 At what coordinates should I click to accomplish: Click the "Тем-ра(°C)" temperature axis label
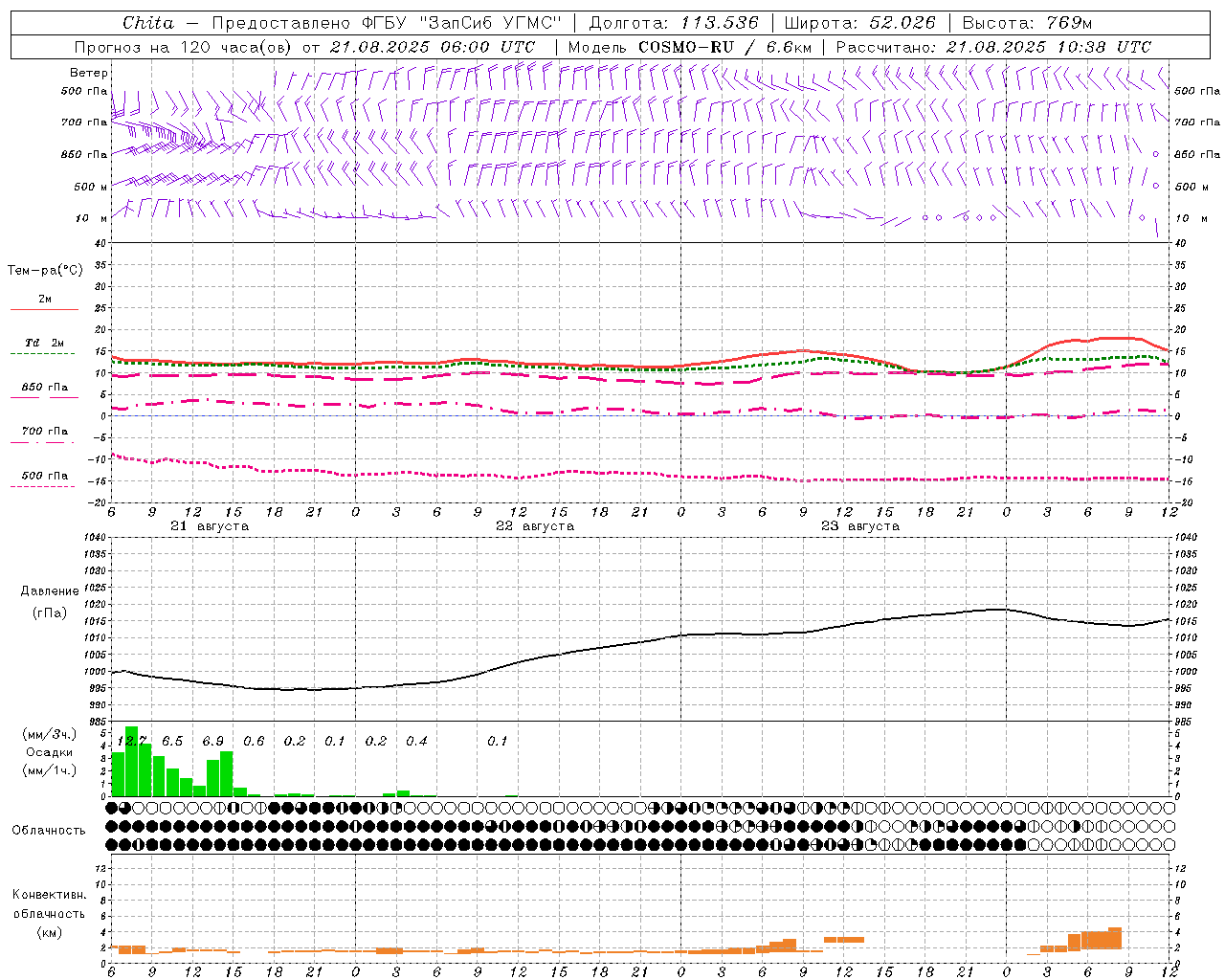45,271
